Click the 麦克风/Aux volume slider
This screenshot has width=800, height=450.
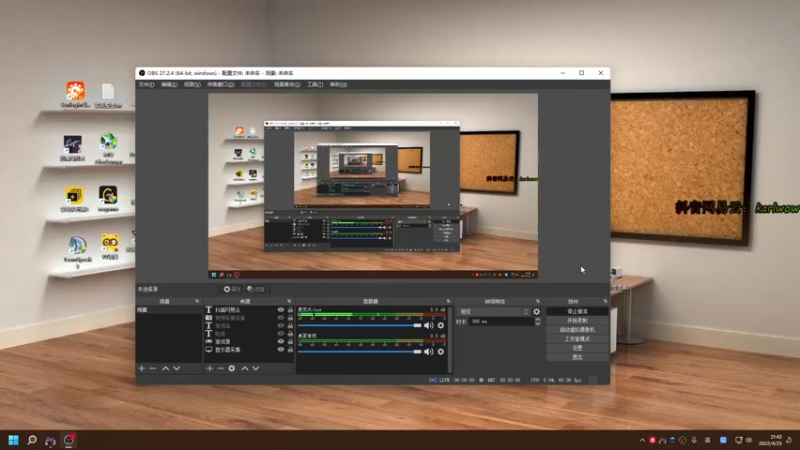360,326
